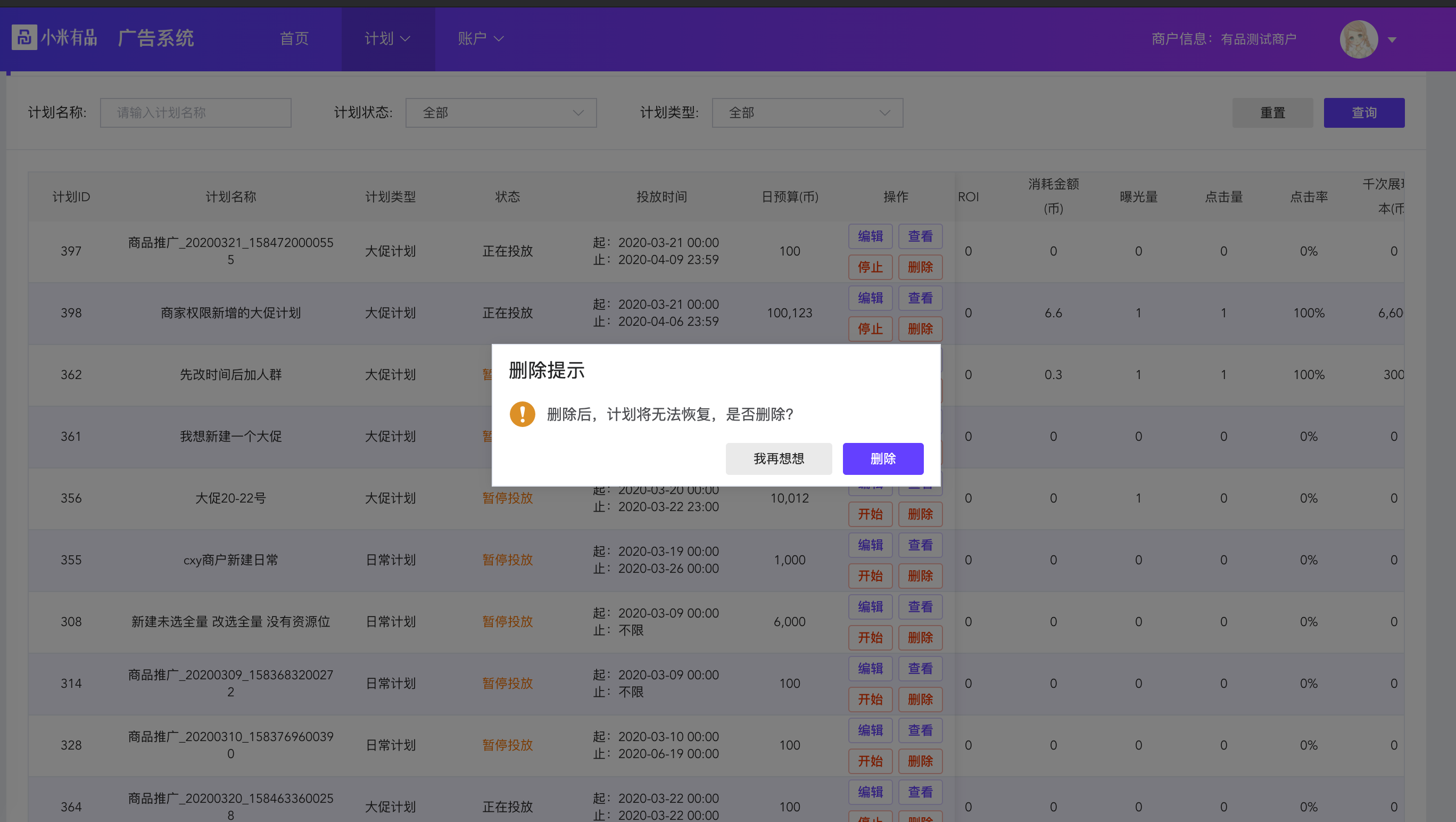Image resolution: width=1456 pixels, height=822 pixels.
Task: Open the 计划状态 dropdown
Action: [501, 112]
